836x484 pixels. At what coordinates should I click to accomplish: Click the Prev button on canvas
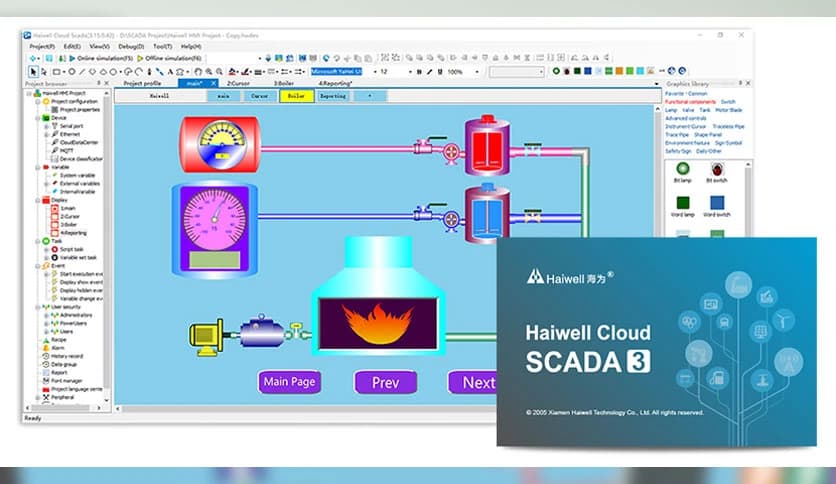tap(385, 382)
